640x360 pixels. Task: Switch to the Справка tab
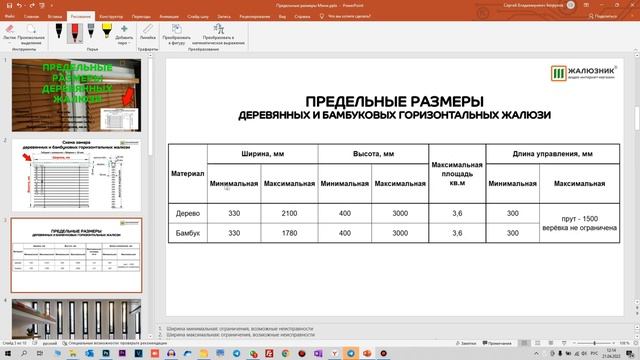pyautogui.click(x=302, y=16)
